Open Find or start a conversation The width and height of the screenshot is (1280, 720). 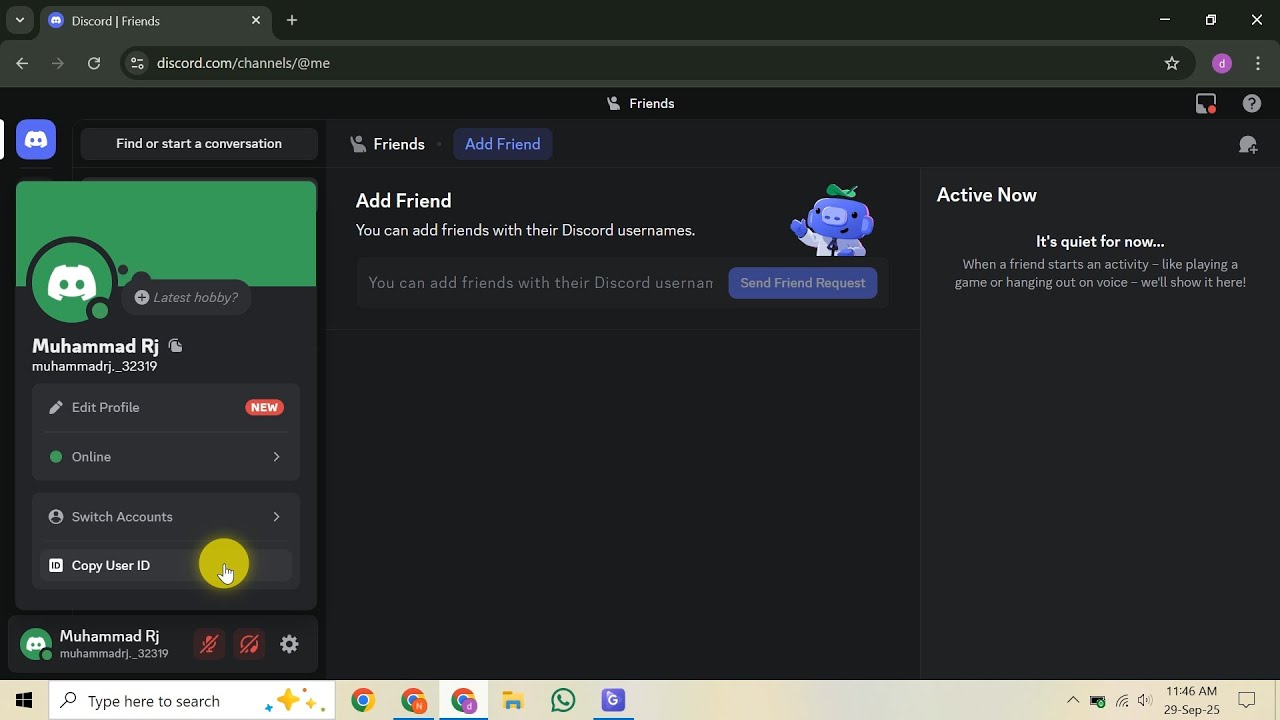click(x=199, y=144)
